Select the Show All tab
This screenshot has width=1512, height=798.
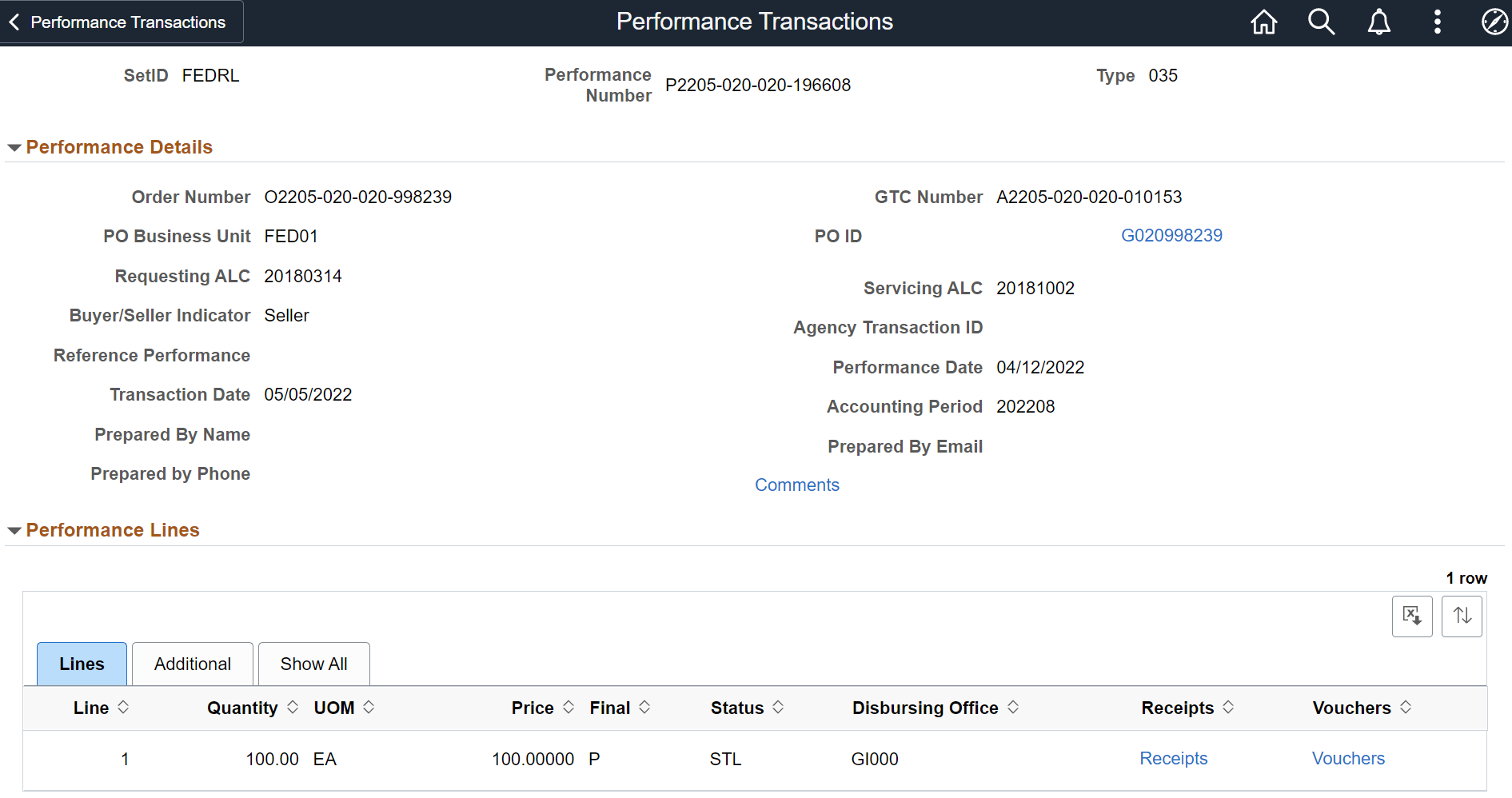tap(313, 664)
